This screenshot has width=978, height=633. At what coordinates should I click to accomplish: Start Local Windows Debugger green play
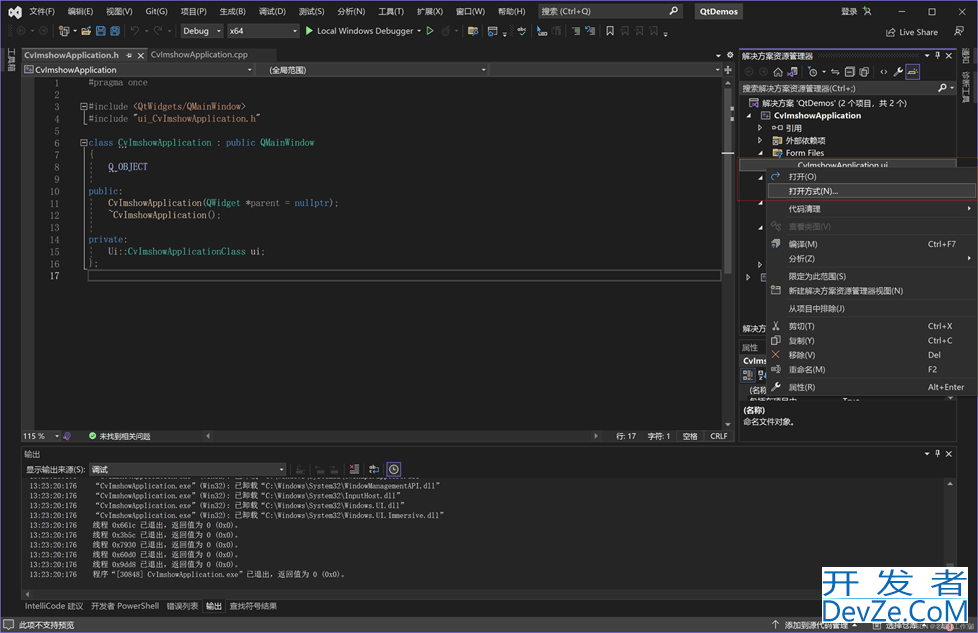pos(309,31)
